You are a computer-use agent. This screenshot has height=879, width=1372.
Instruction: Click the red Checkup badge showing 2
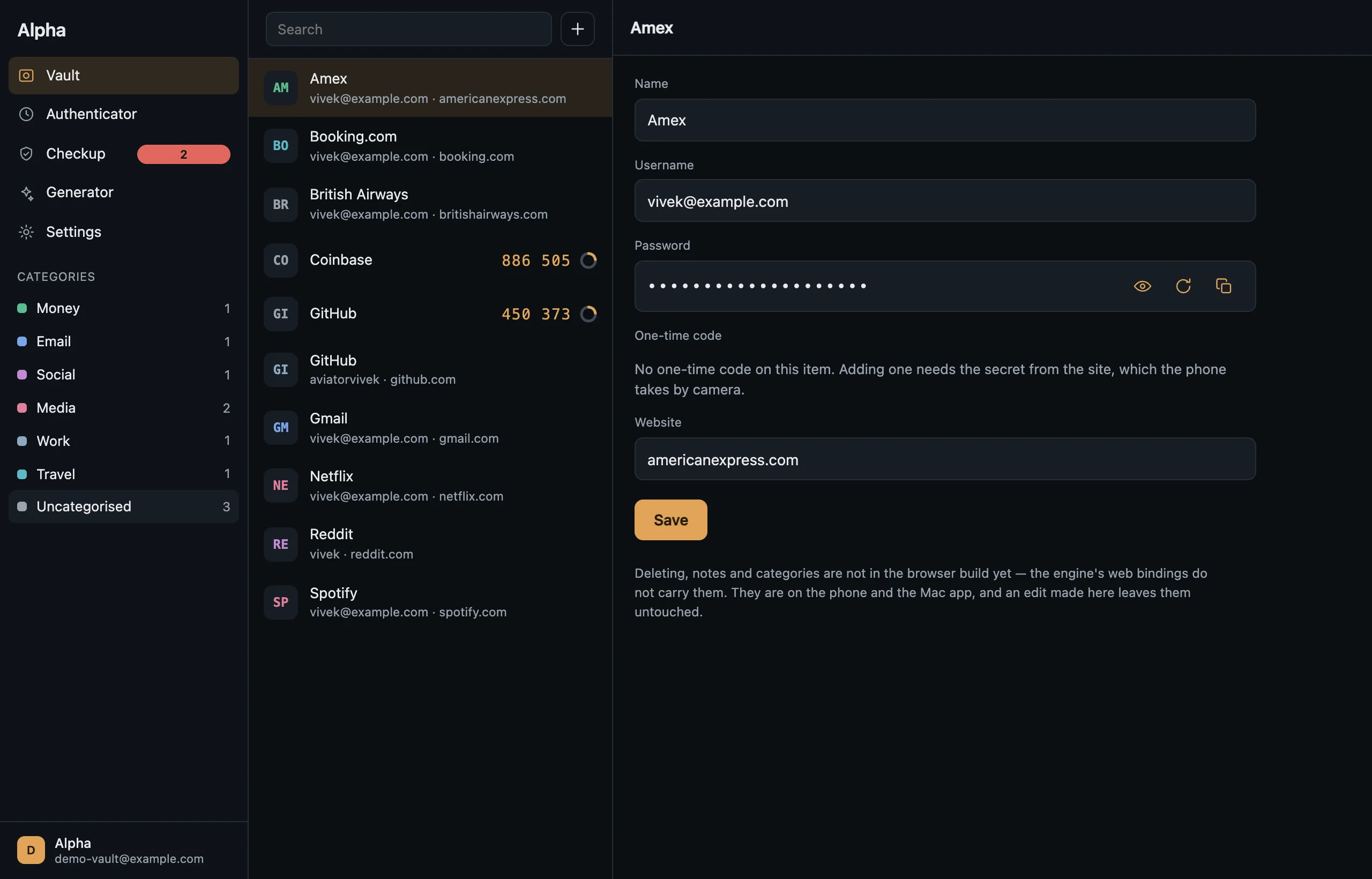point(184,154)
